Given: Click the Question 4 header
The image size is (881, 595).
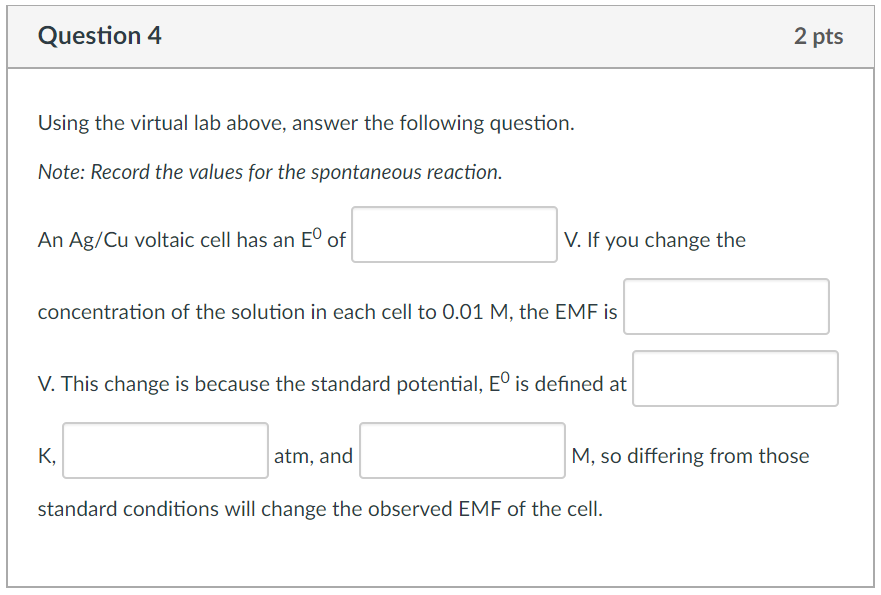Looking at the screenshot, I should click(100, 35).
